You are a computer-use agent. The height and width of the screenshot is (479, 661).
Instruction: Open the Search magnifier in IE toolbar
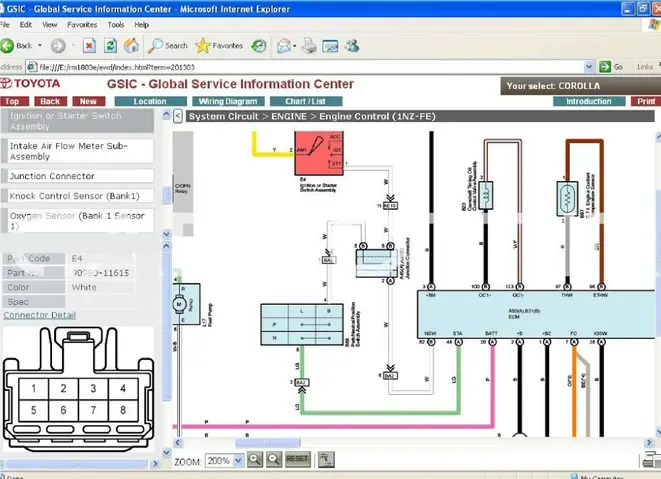tap(167, 46)
